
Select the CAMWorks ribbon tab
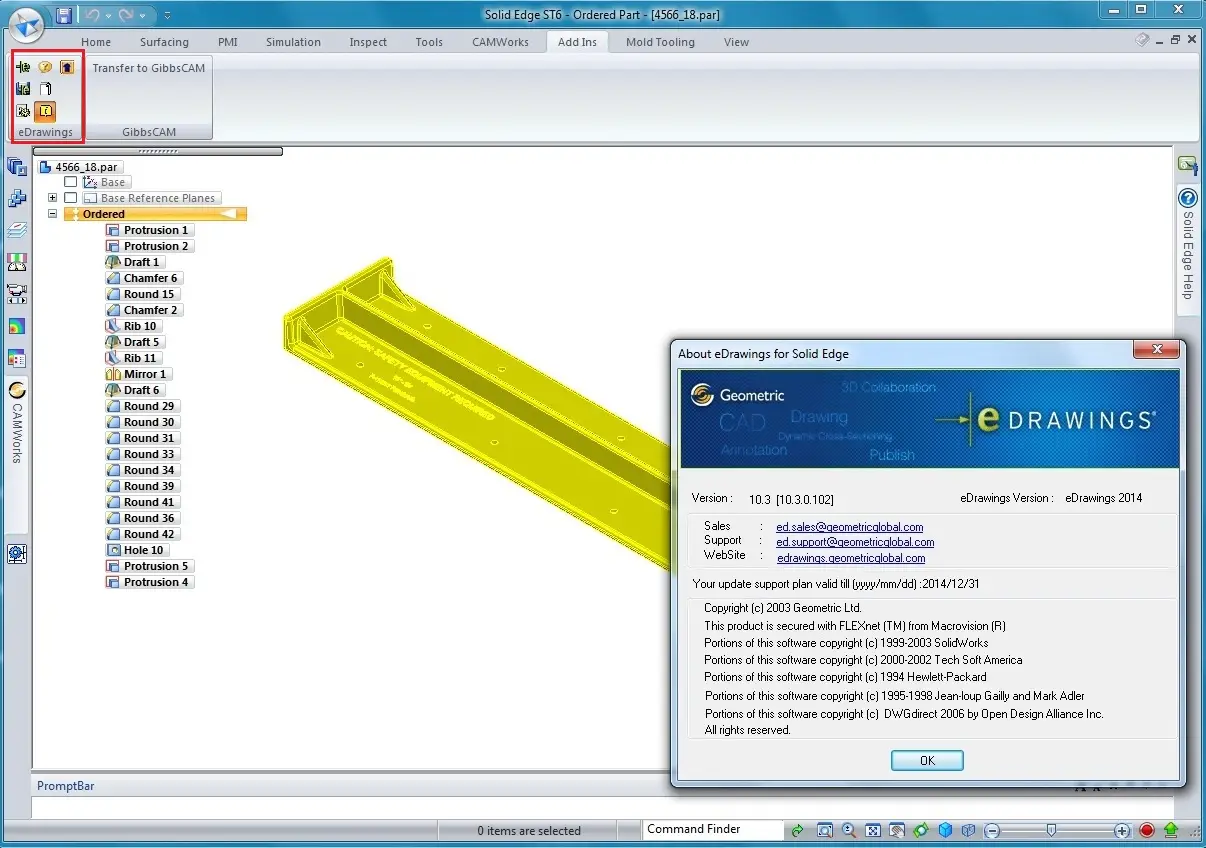(x=500, y=42)
